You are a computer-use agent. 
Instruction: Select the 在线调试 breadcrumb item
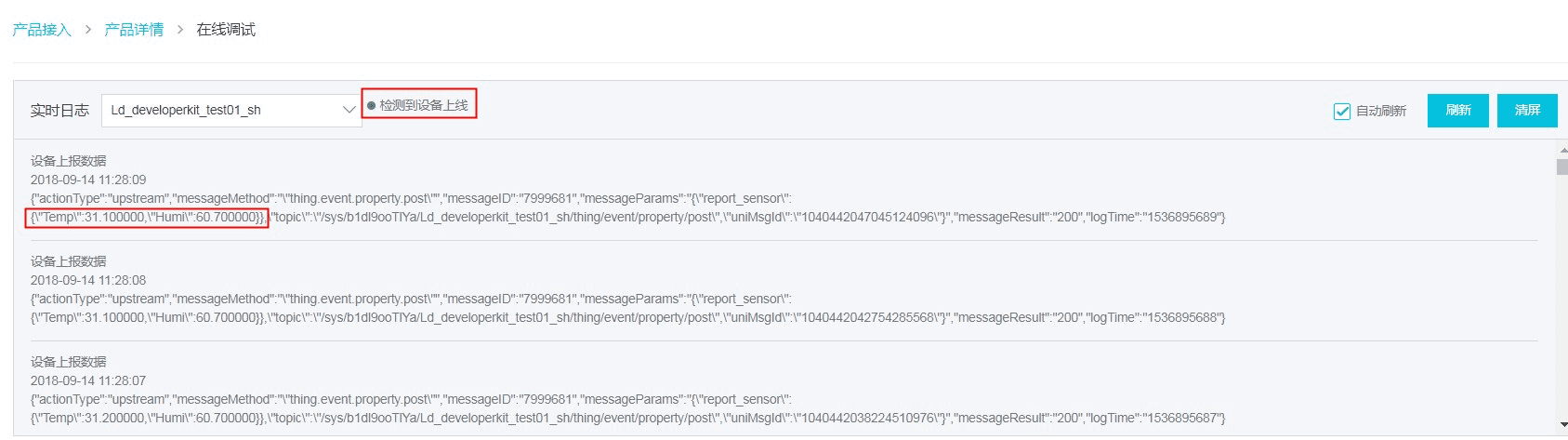coord(226,30)
